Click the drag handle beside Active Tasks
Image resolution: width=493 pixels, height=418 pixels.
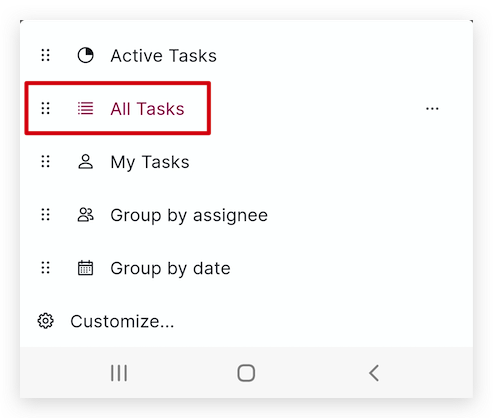[x=46, y=55]
